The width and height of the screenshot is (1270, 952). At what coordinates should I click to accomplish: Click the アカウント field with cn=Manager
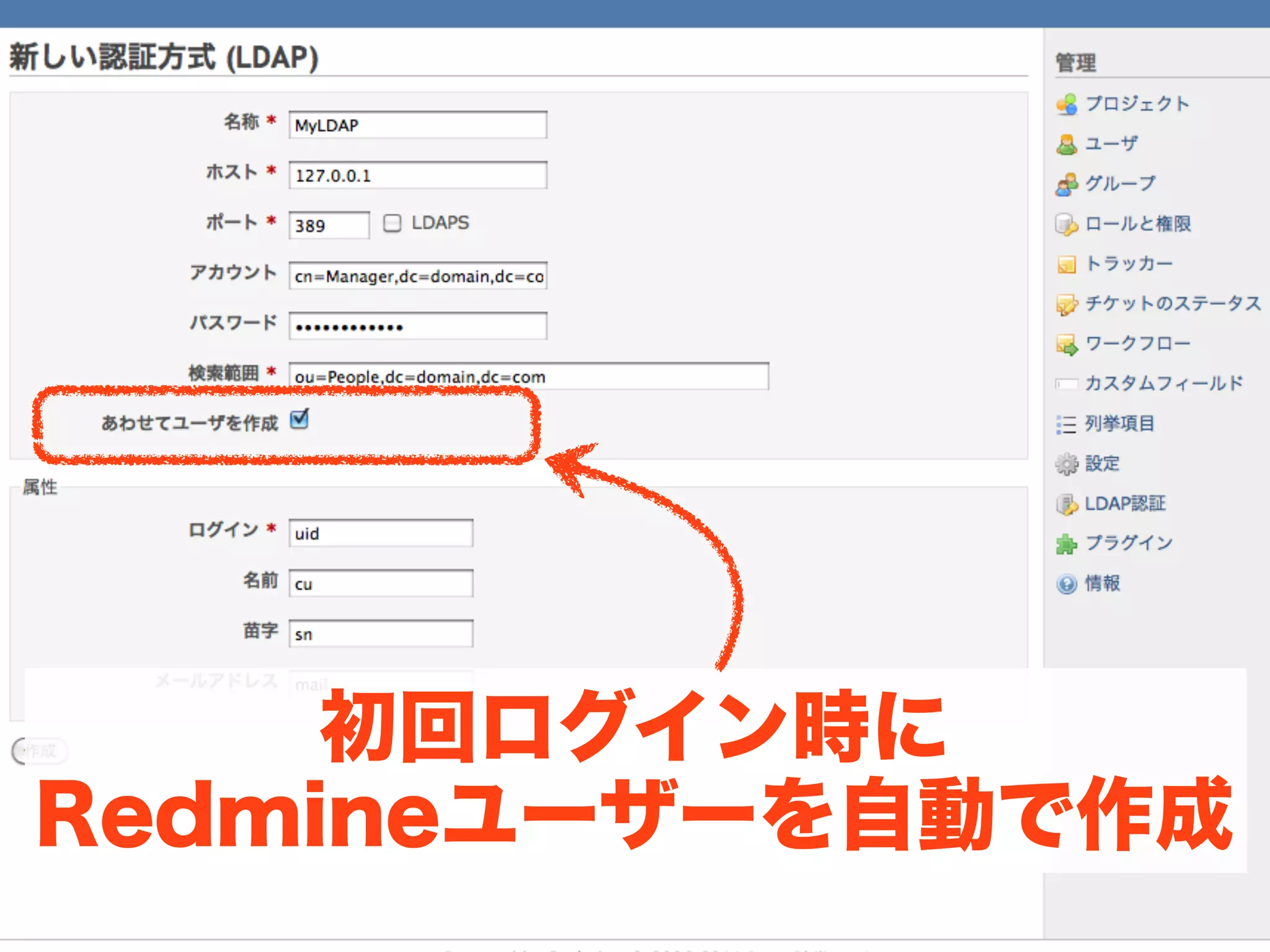tap(418, 275)
